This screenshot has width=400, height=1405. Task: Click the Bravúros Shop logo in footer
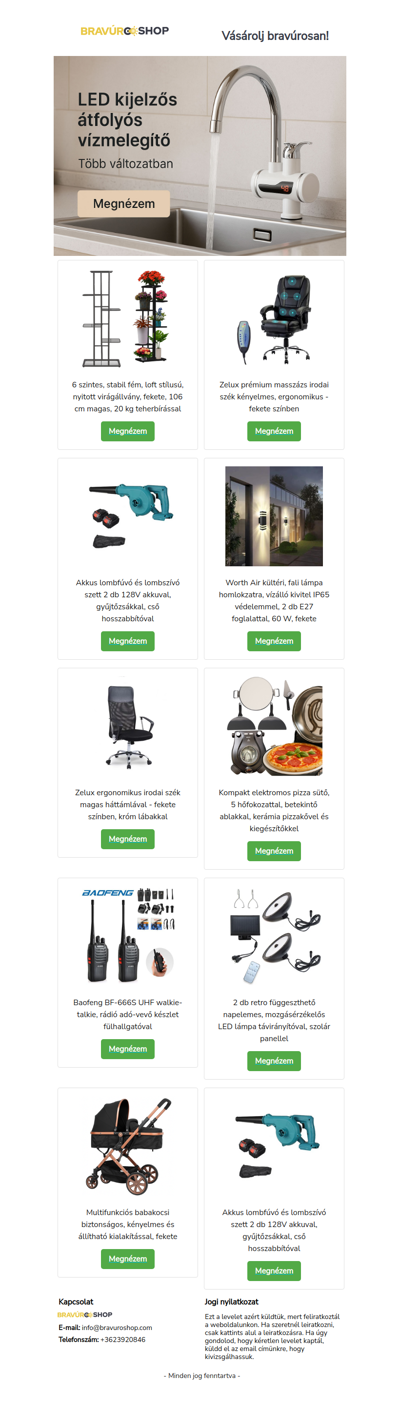pos(85,1315)
